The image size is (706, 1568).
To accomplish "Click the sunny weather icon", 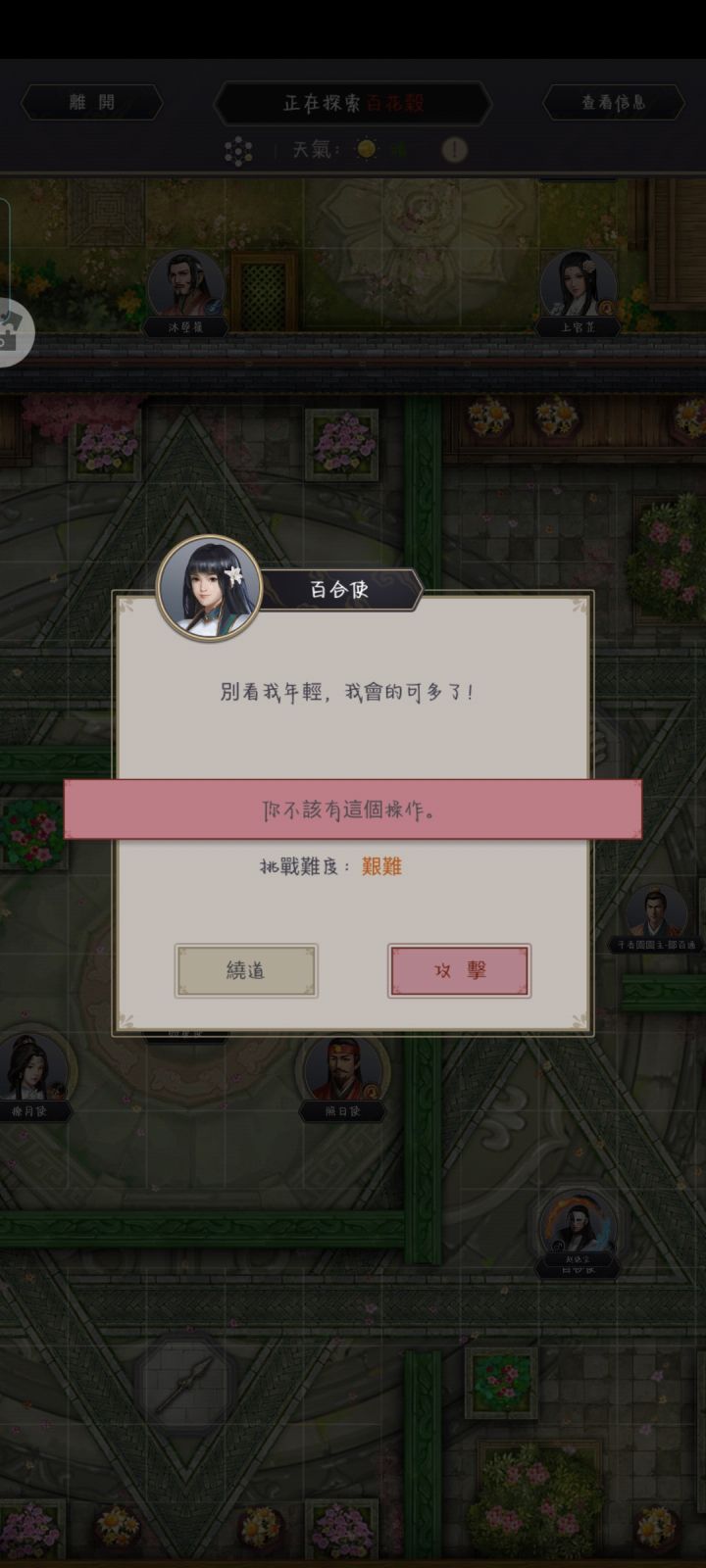I will coord(367,149).
